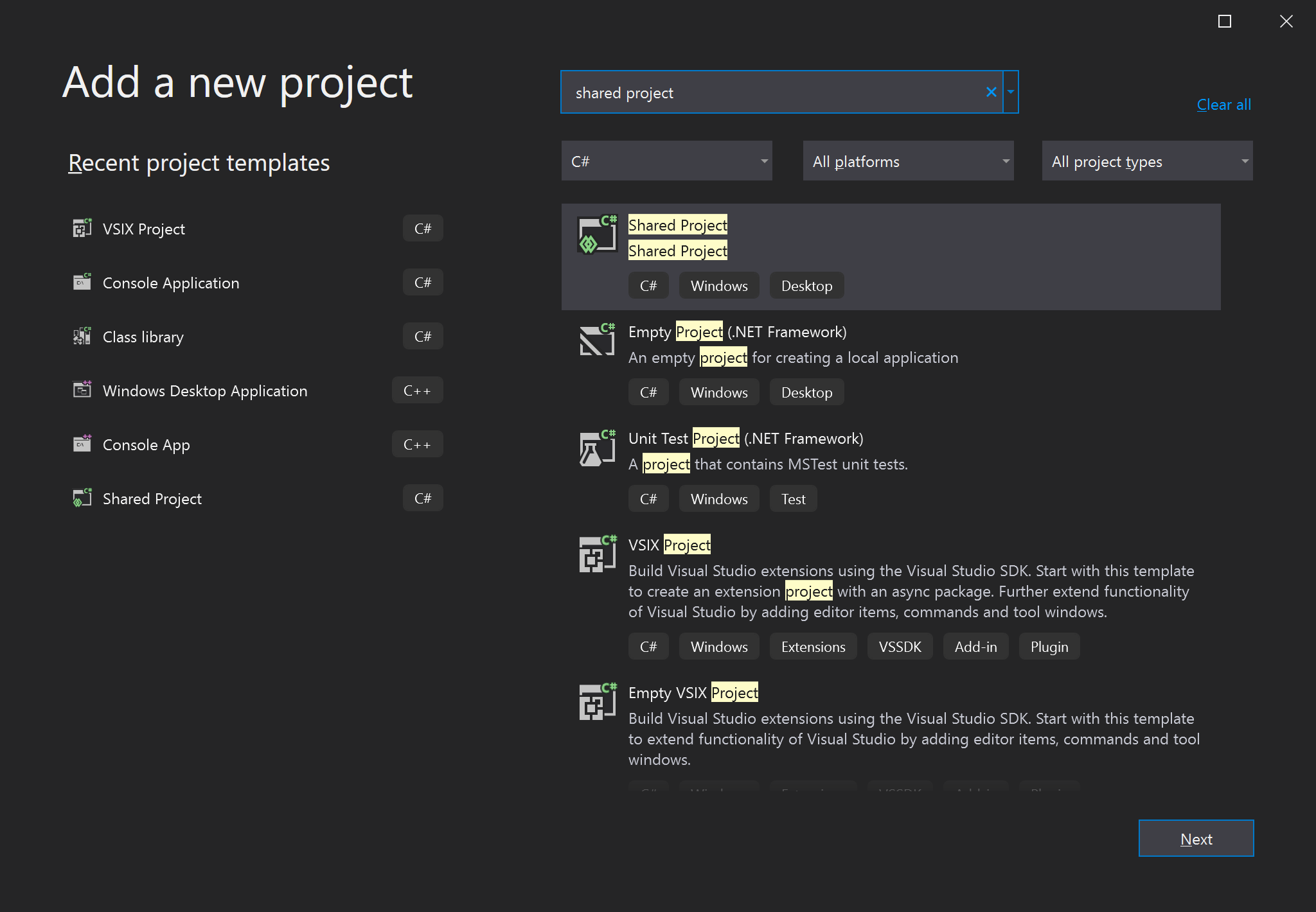Image resolution: width=1316 pixels, height=912 pixels.
Task: Click the Next button to proceed
Action: pyautogui.click(x=1196, y=838)
